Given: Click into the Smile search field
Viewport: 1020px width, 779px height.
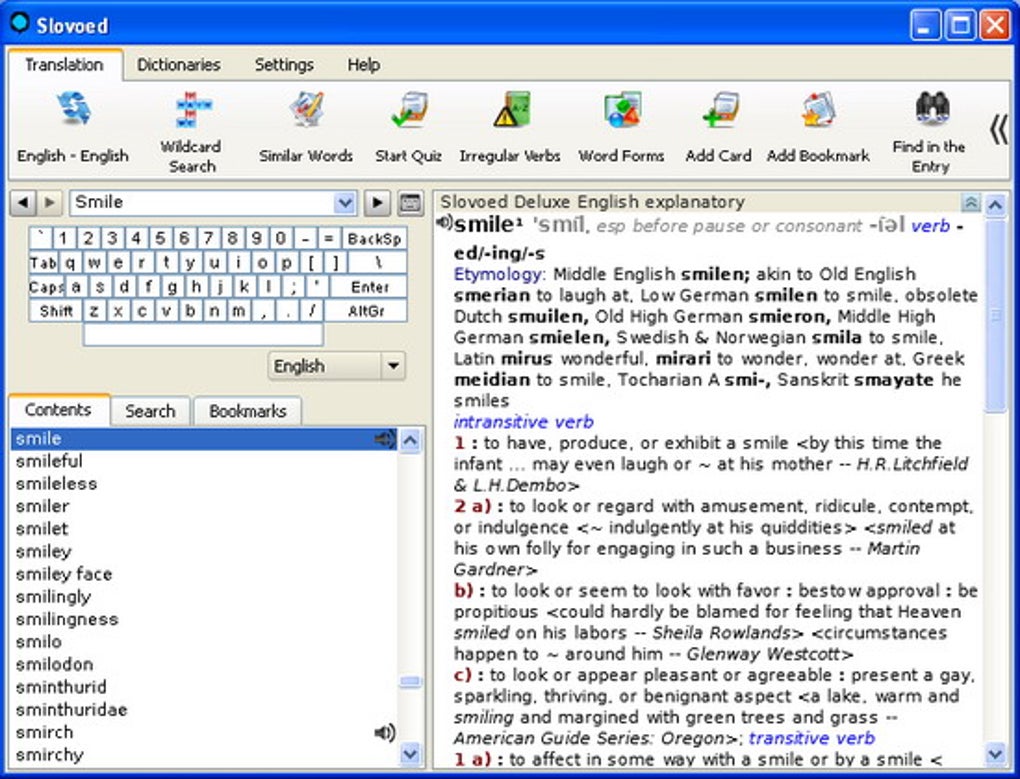Looking at the screenshot, I should 202,203.
